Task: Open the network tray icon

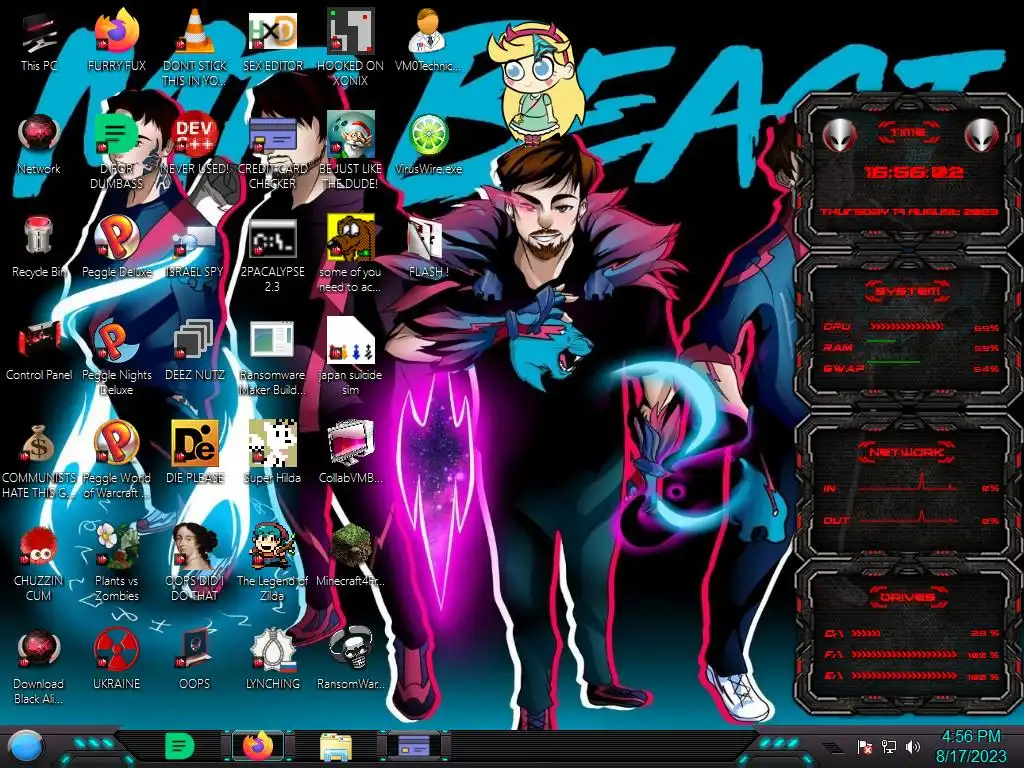Action: tap(889, 747)
